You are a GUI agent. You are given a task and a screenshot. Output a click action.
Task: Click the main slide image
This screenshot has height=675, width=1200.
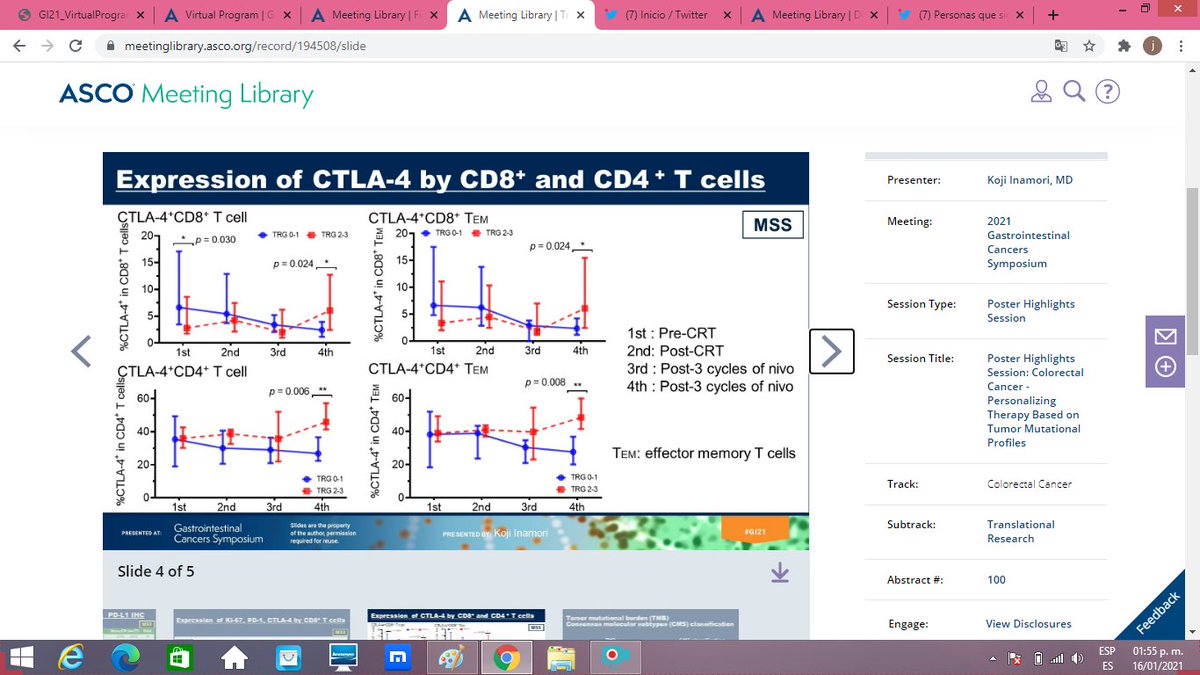(456, 352)
